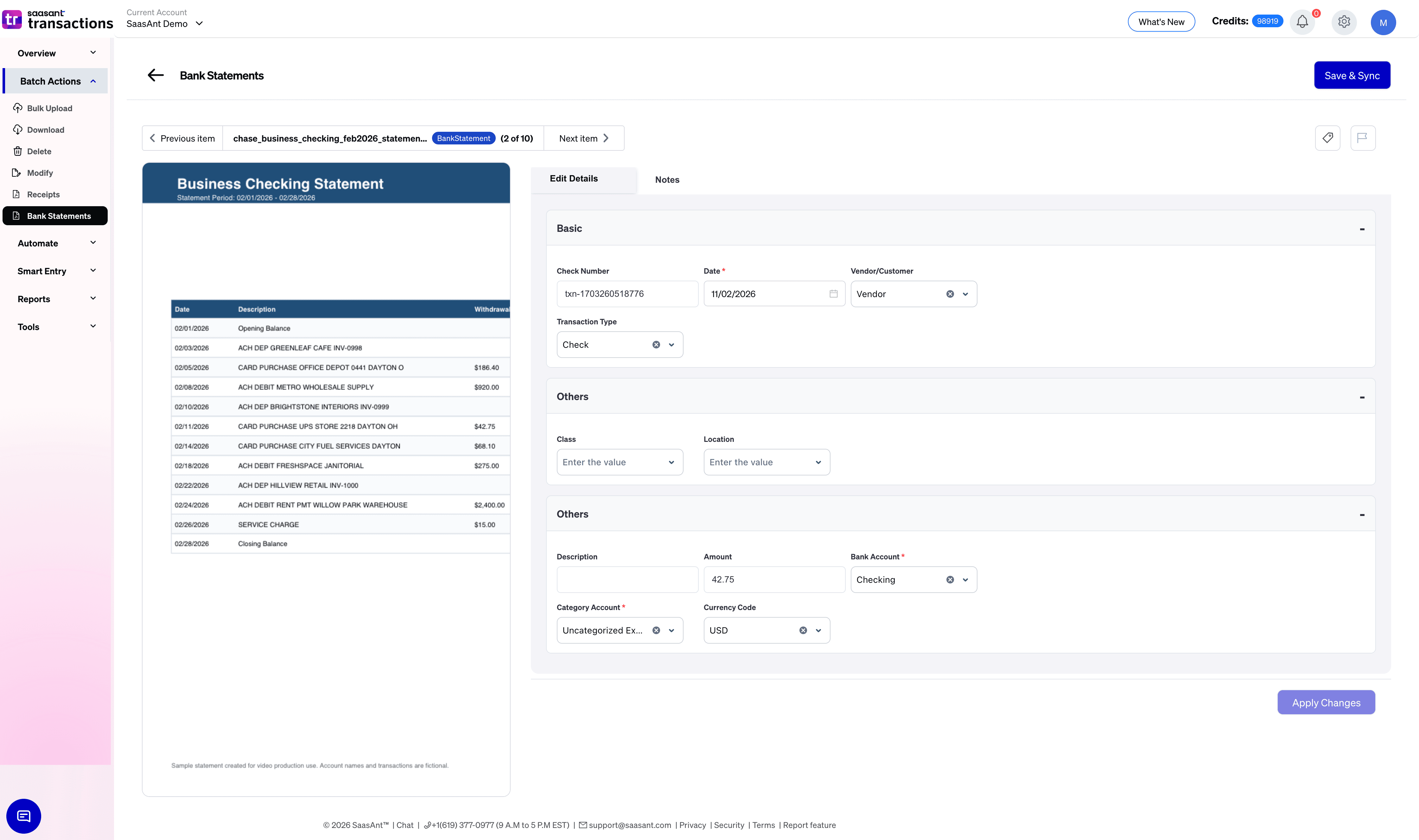Collapse the Basic section
The image size is (1419, 840).
coord(1362,229)
